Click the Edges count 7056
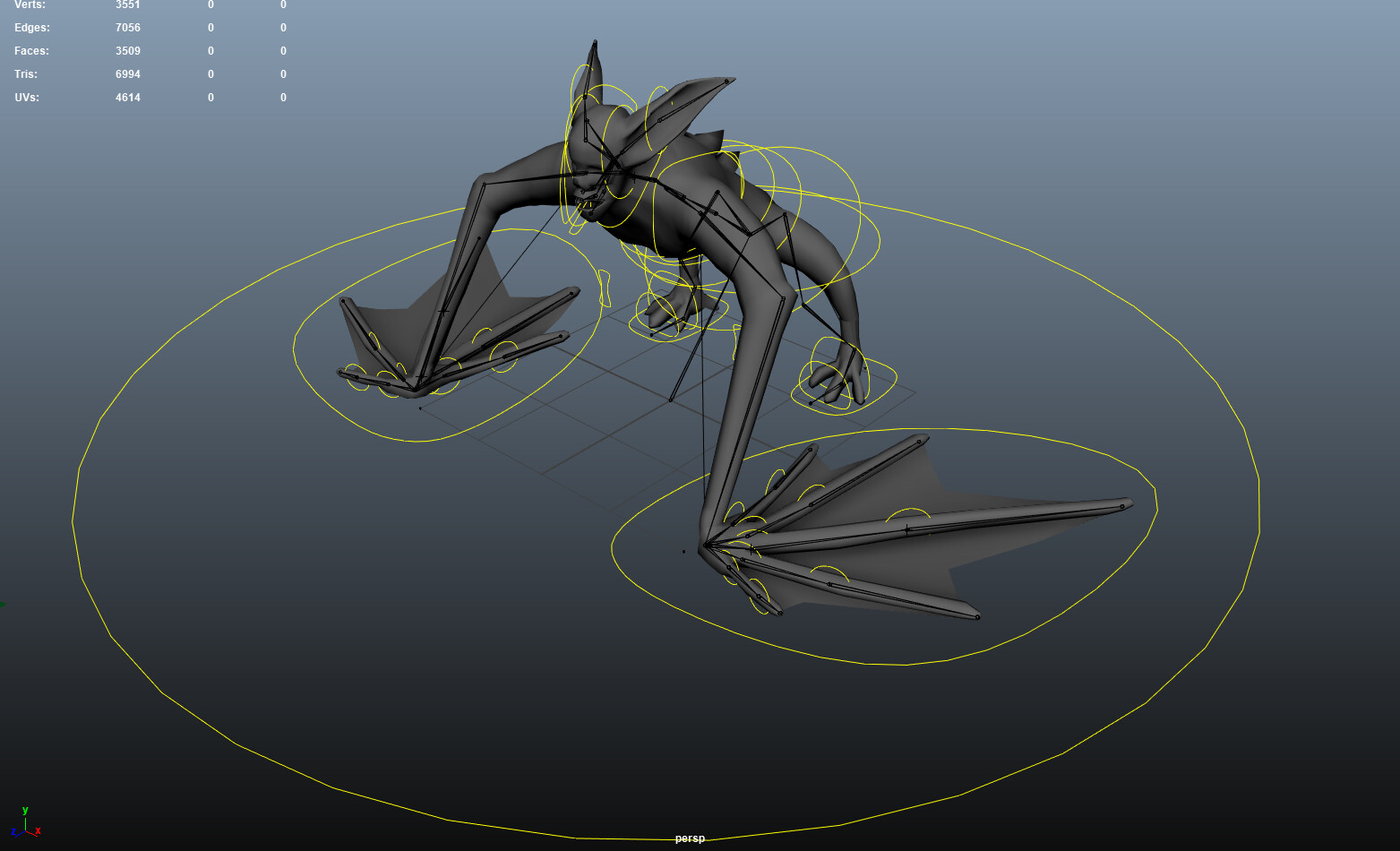Image resolution: width=1400 pixels, height=851 pixels. coord(127,27)
